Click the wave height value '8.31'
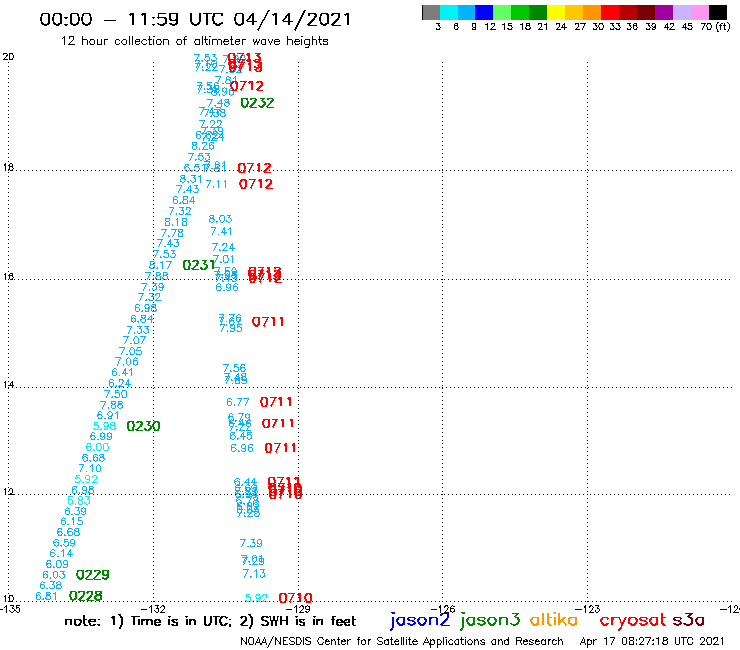 (x=191, y=179)
